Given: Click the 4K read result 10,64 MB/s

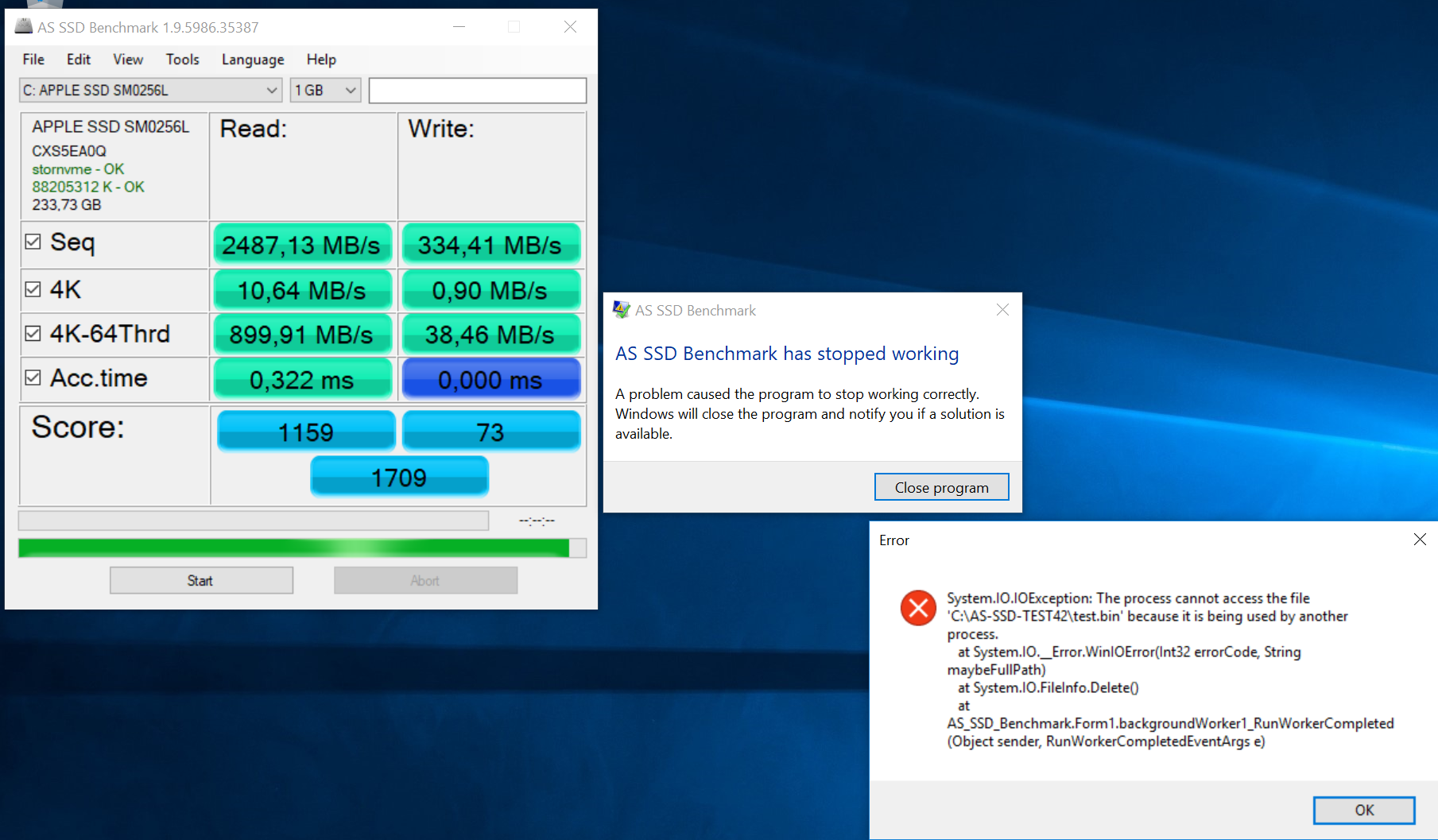Looking at the screenshot, I should coord(302,290).
